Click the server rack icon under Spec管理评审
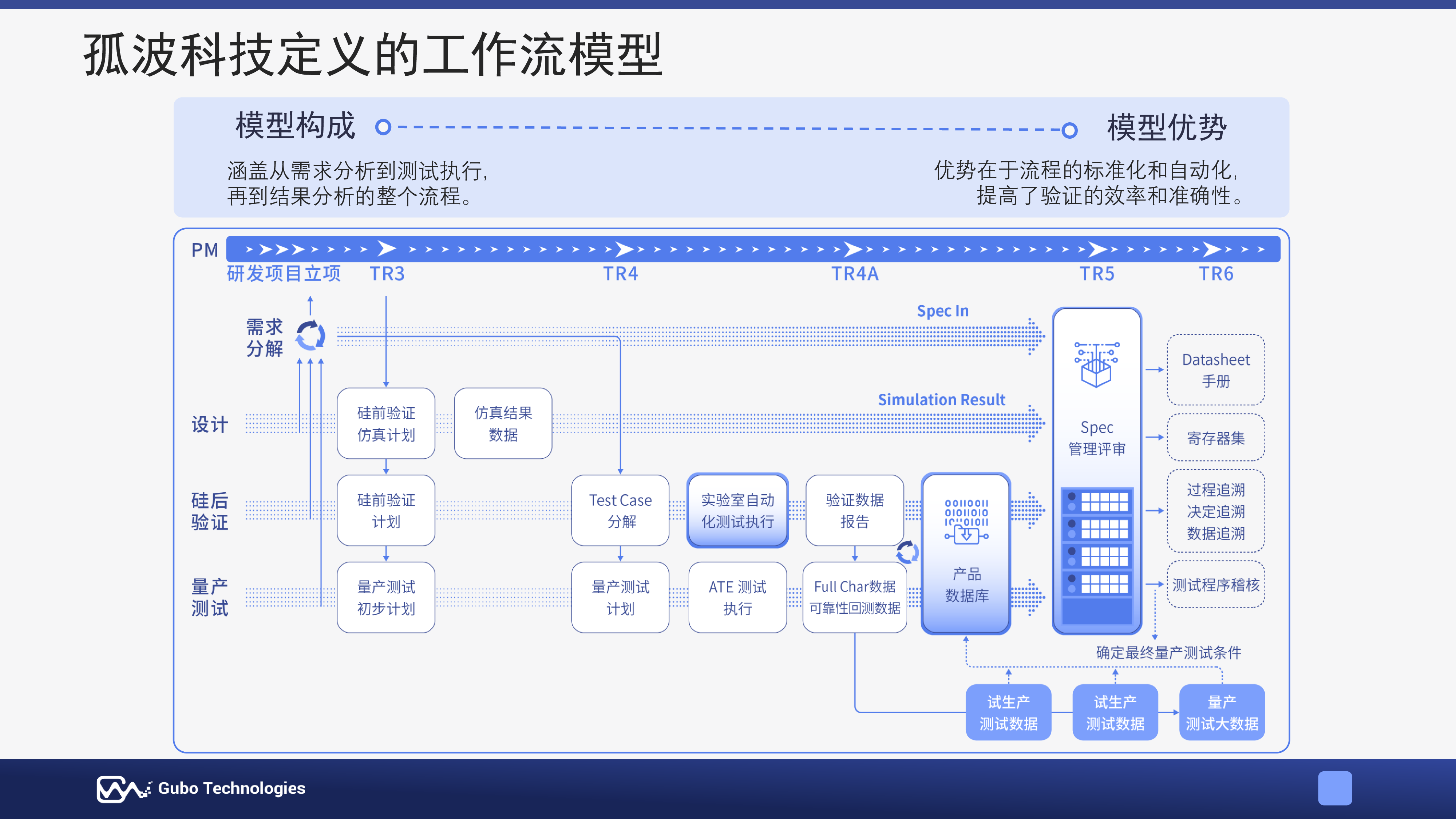The width and height of the screenshot is (1456, 819). click(x=1097, y=556)
